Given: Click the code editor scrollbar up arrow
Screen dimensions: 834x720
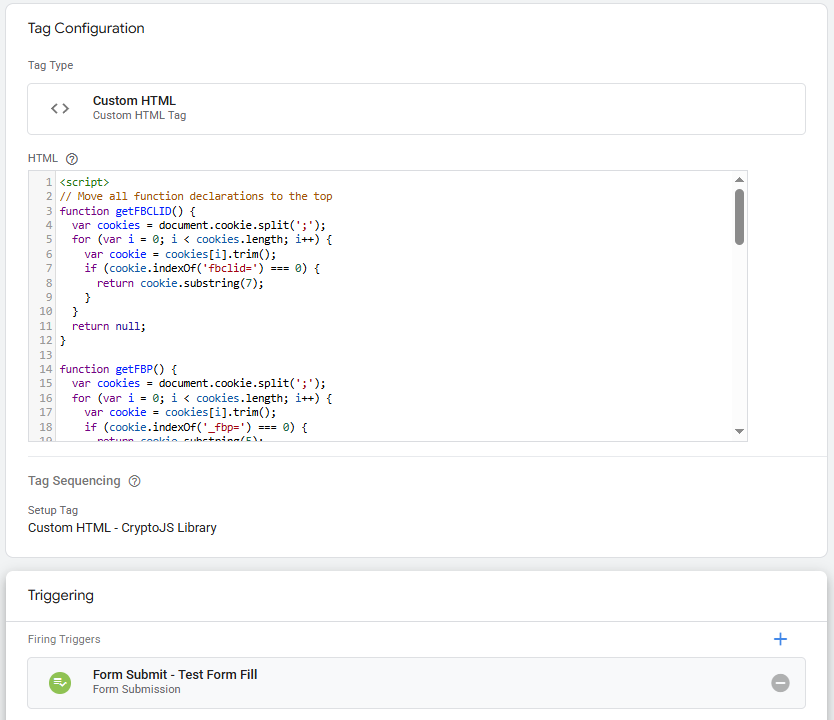Looking at the screenshot, I should pyautogui.click(x=738, y=177).
